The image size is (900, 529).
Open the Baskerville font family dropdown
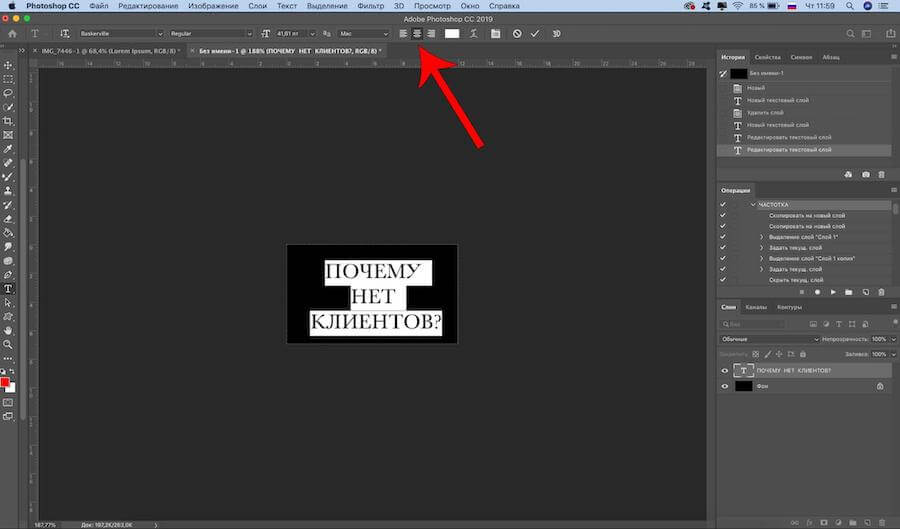(x=120, y=33)
